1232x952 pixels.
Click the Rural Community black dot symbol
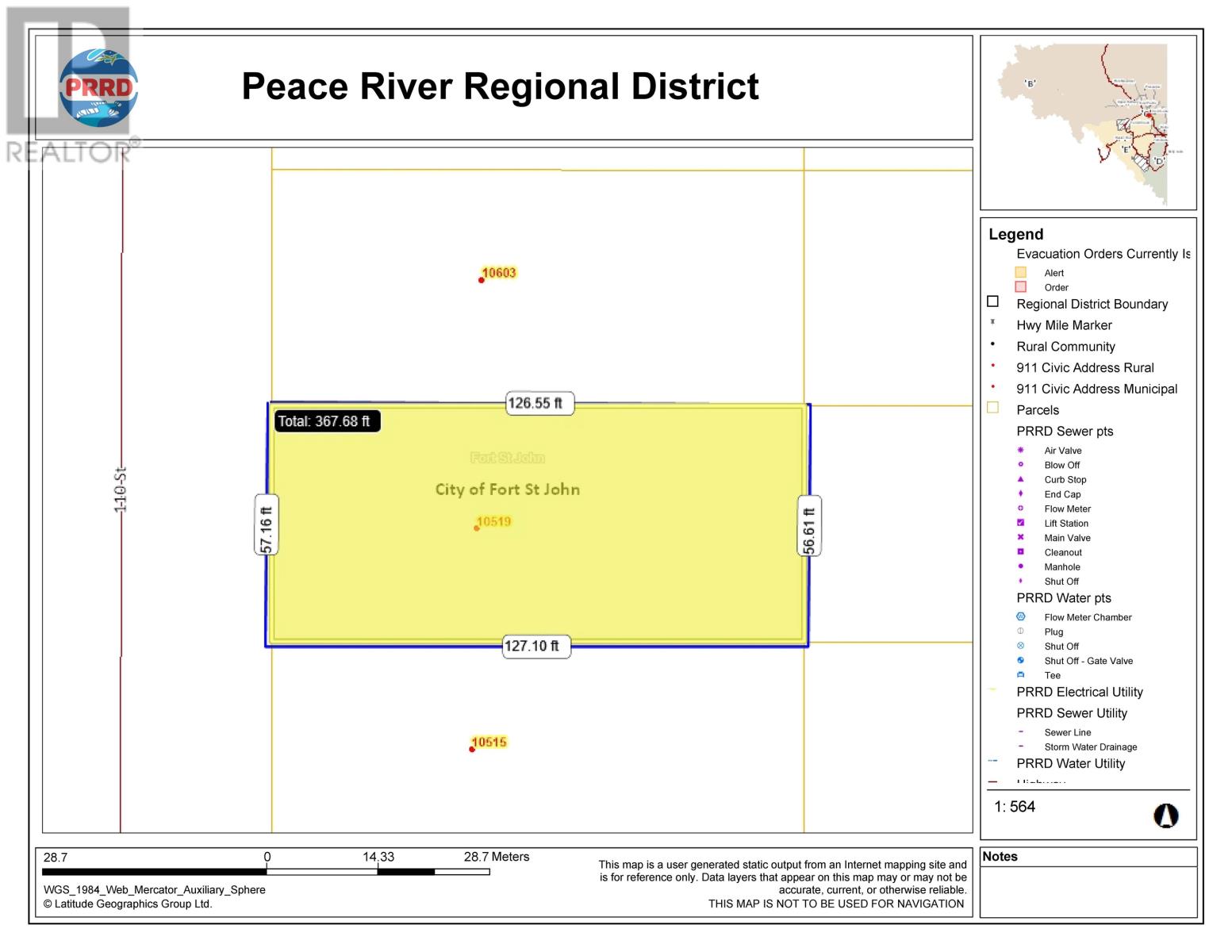point(992,344)
